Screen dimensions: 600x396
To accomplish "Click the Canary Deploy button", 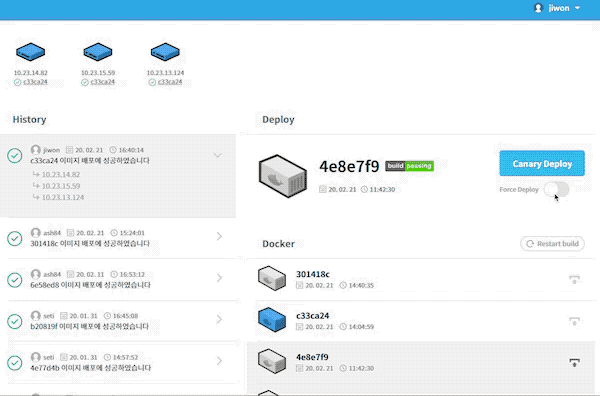I will coord(542,163).
